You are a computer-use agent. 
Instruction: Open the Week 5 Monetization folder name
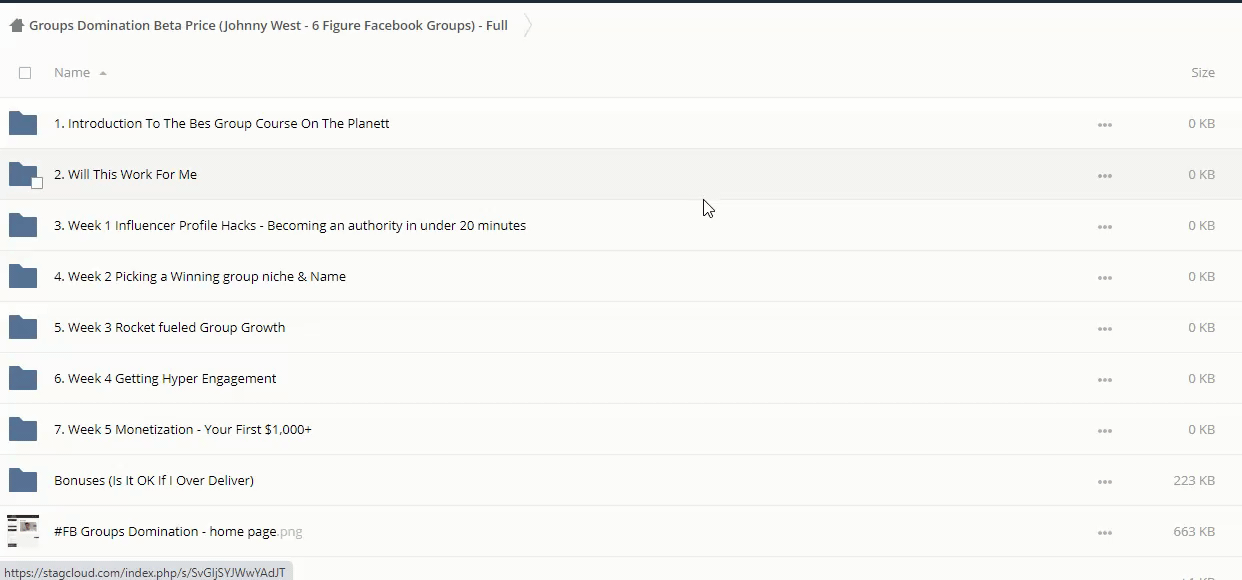[x=183, y=430]
